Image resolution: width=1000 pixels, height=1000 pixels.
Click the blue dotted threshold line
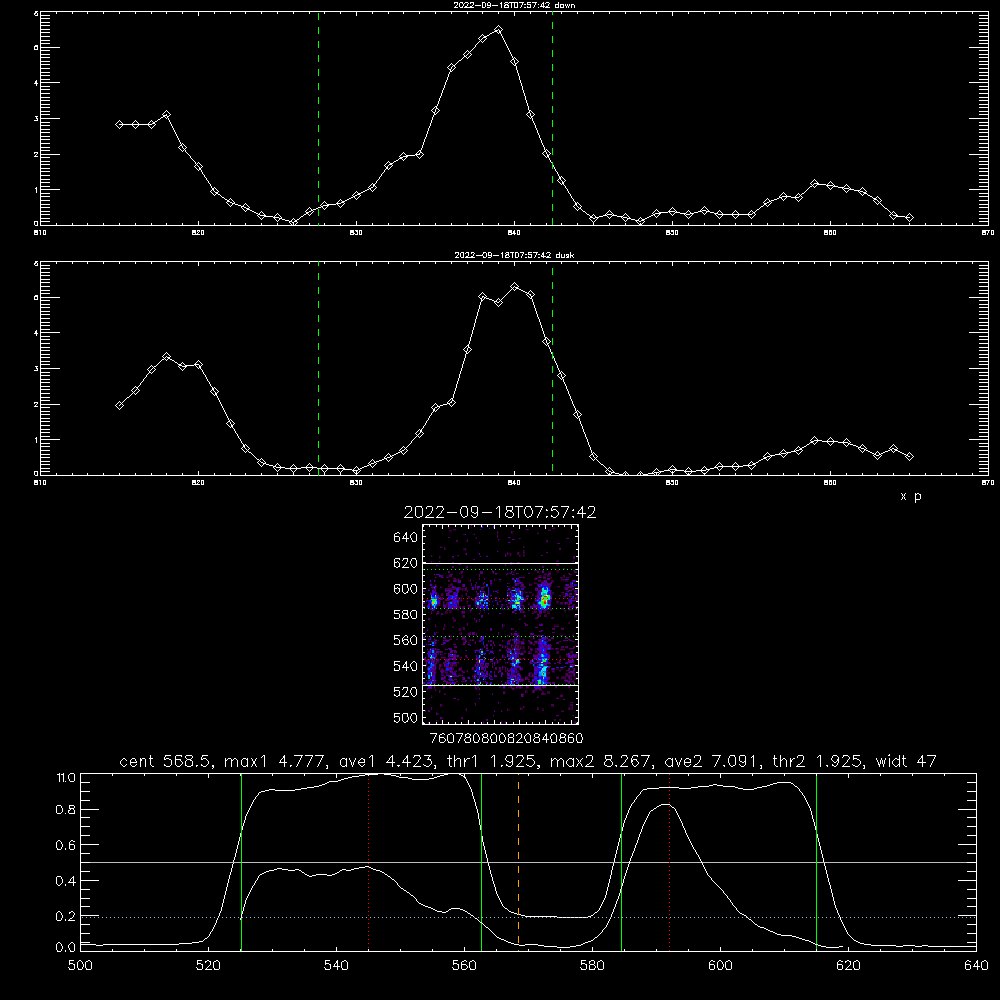coord(528,917)
